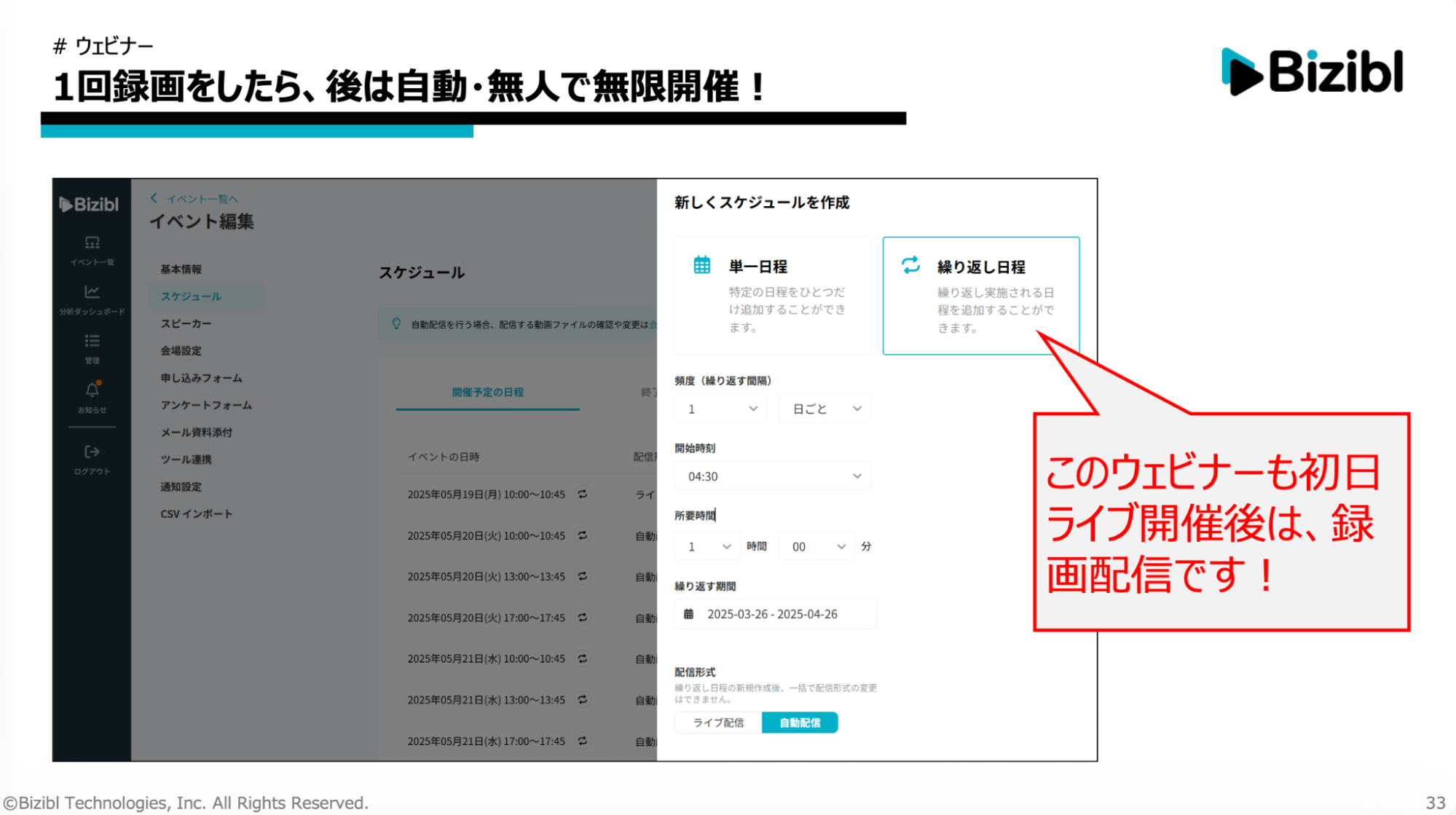1456x815 pixels.
Task: Open 申し込みフォーム settings link
Action: 202,378
